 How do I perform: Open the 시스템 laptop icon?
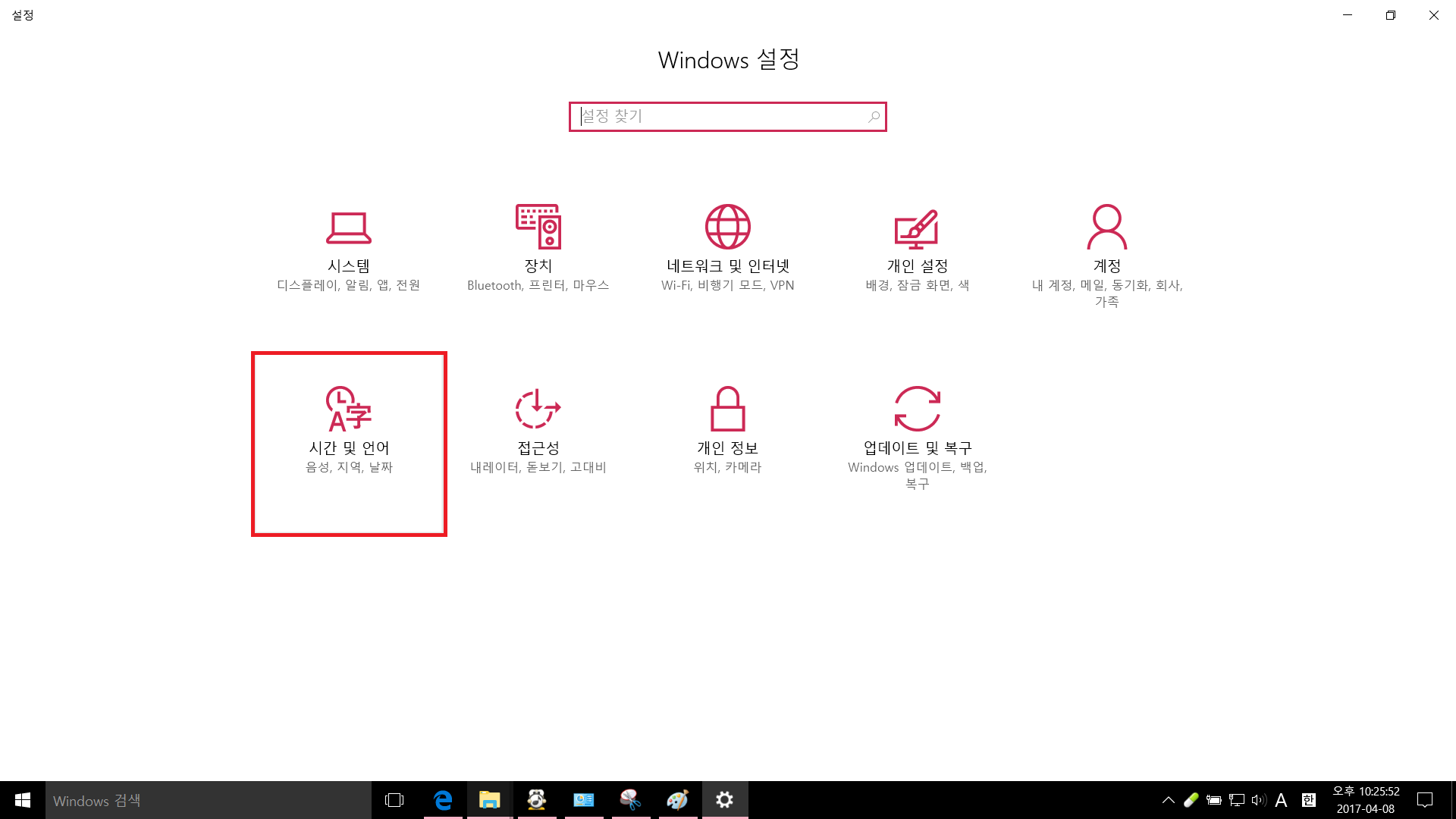pyautogui.click(x=349, y=227)
